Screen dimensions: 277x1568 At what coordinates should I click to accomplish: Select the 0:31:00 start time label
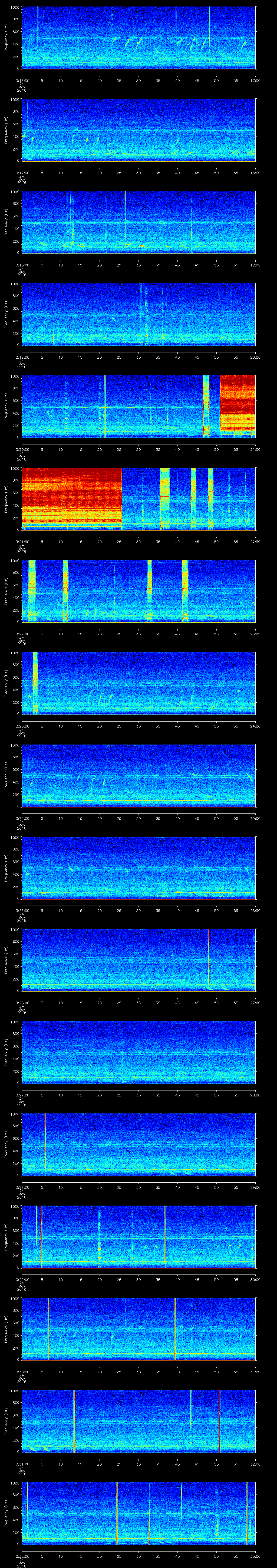point(22,1464)
